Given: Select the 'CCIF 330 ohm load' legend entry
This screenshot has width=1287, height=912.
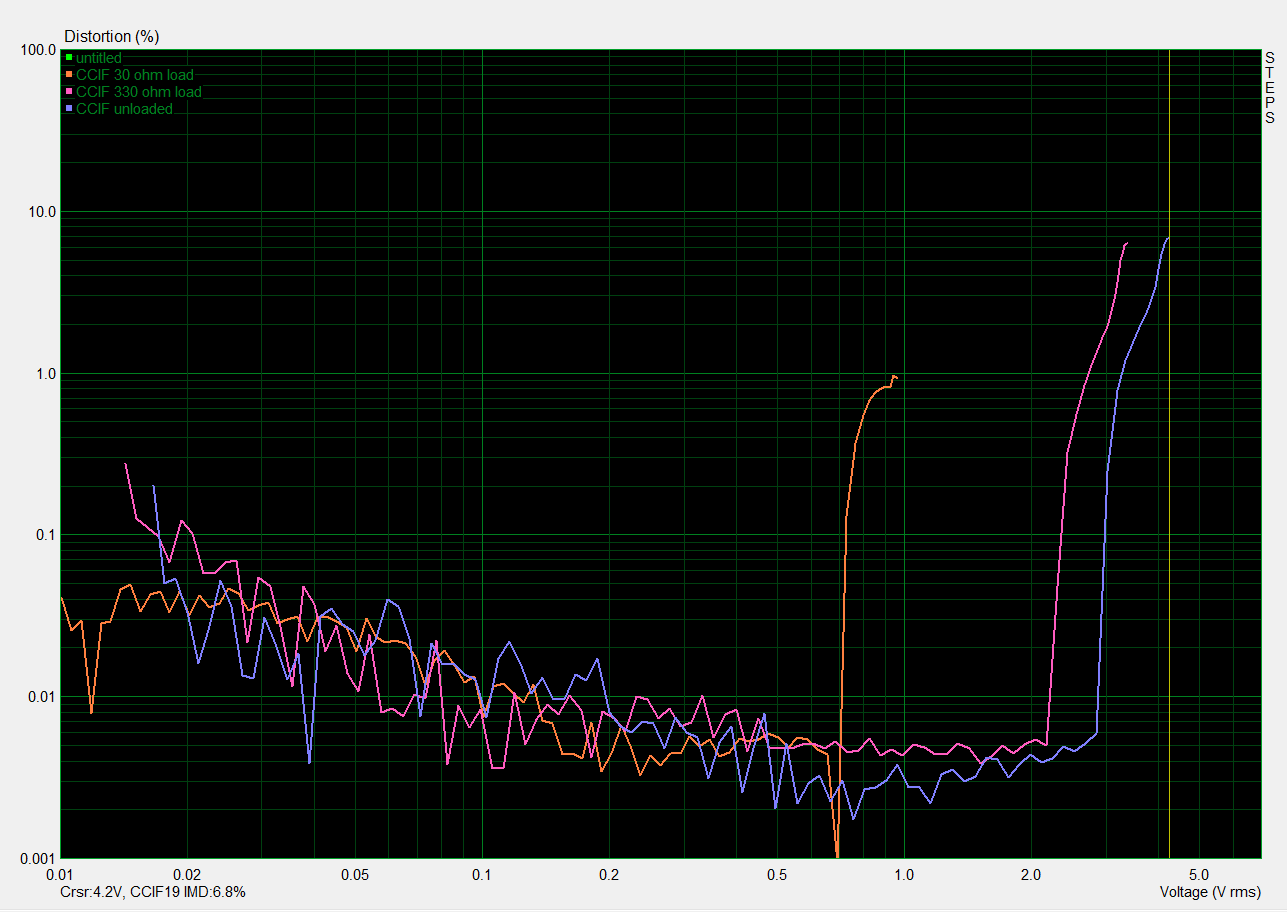Looking at the screenshot, I should point(138,92).
